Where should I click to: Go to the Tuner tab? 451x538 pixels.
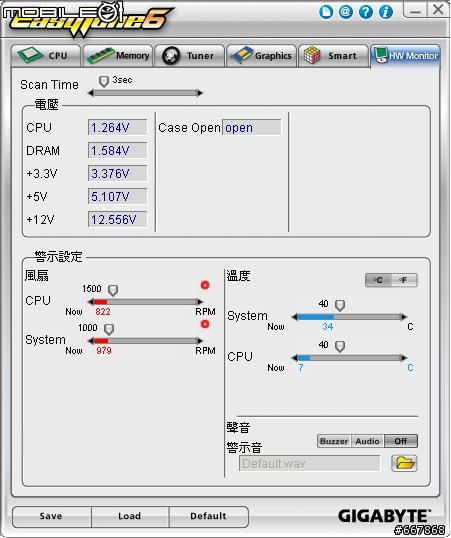point(190,55)
